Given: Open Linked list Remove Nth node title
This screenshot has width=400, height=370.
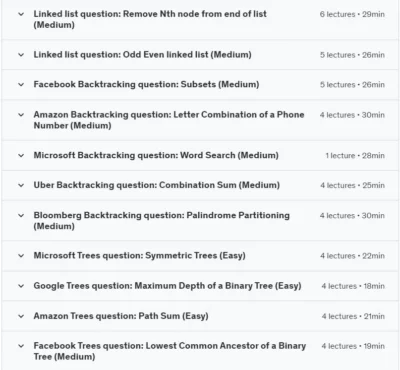Looking at the screenshot, I should (150, 19).
